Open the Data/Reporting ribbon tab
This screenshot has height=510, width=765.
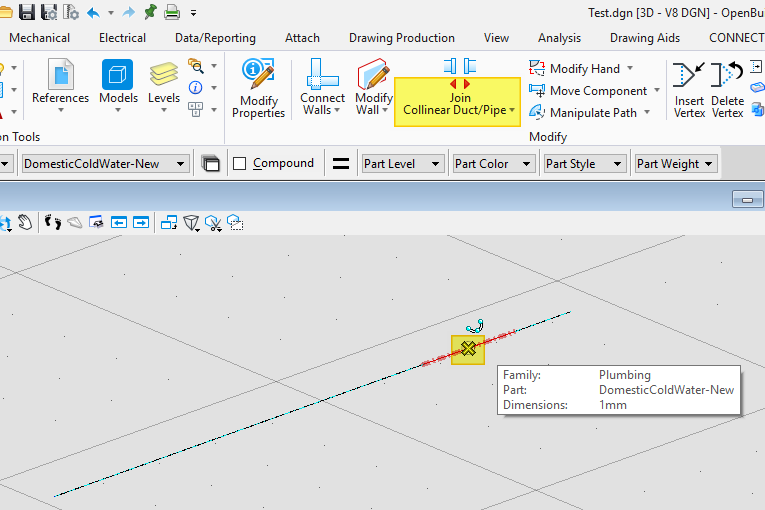[215, 38]
